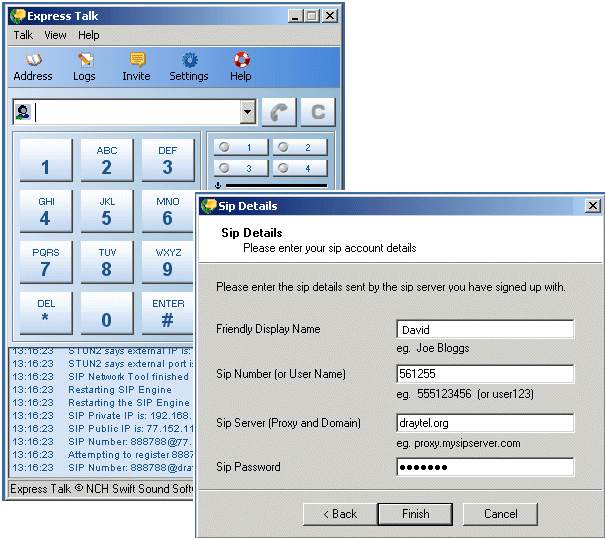
Task: Dial keypad digit 7 PQRS
Action: point(46,262)
